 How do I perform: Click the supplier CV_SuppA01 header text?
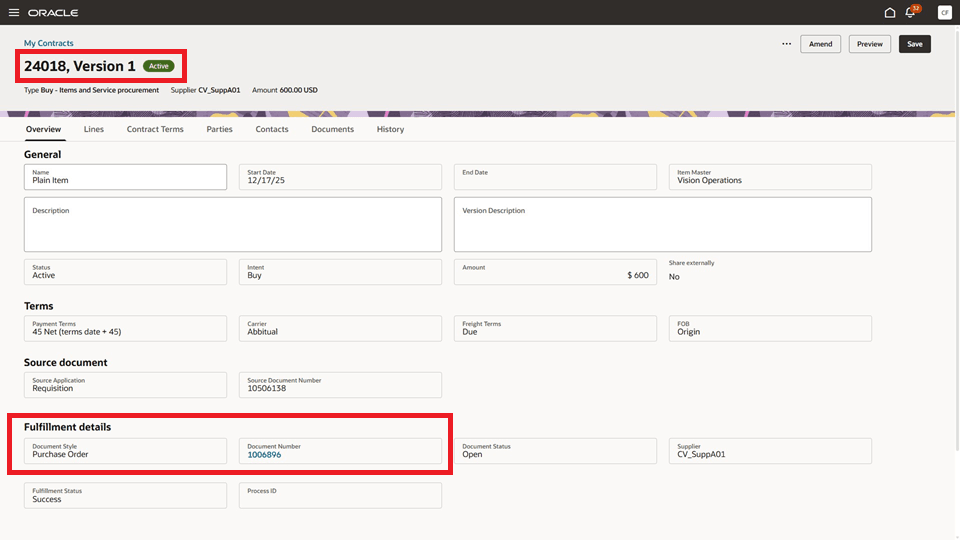point(219,90)
